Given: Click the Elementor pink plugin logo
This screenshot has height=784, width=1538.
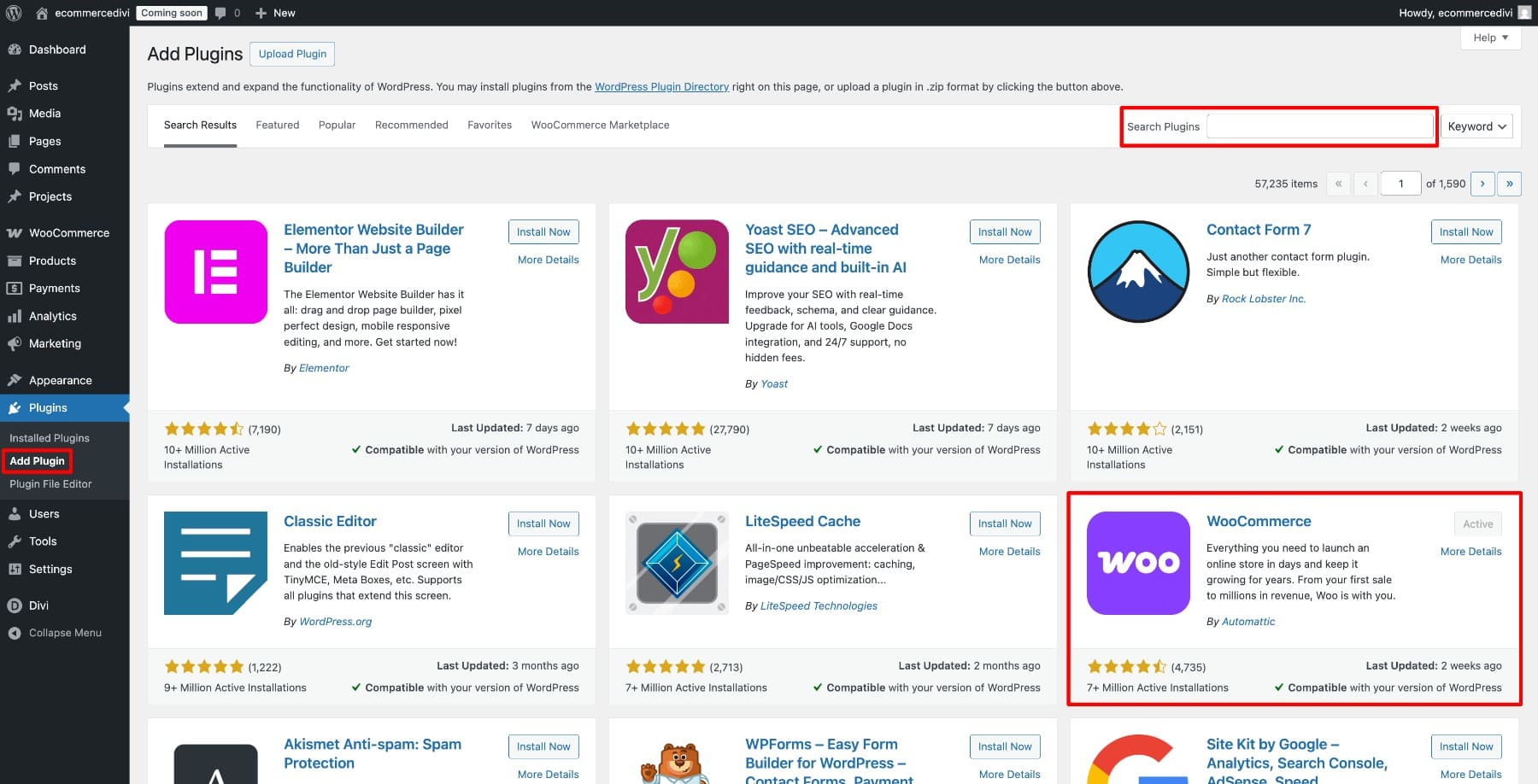Looking at the screenshot, I should (215, 272).
